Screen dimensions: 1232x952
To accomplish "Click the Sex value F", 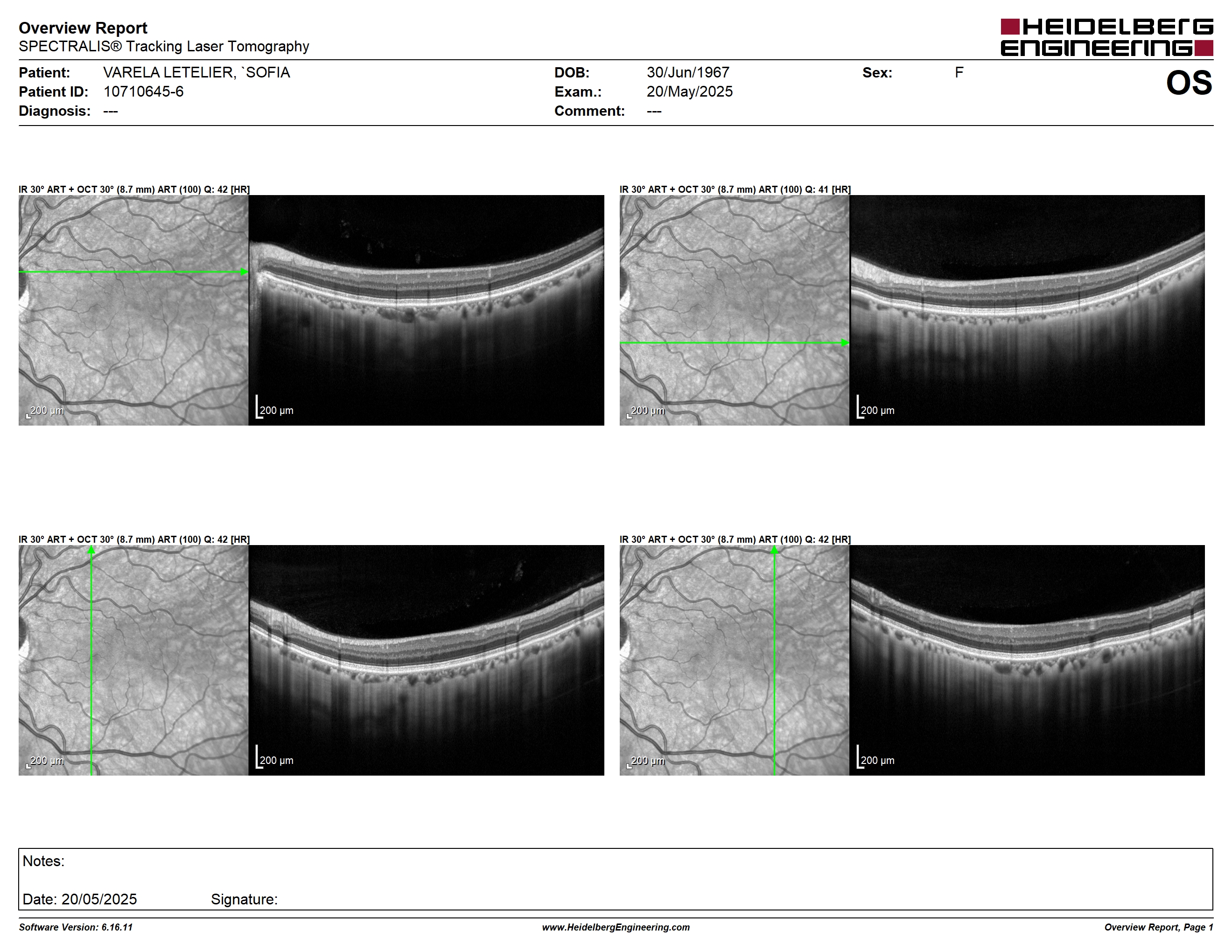I will pos(959,72).
